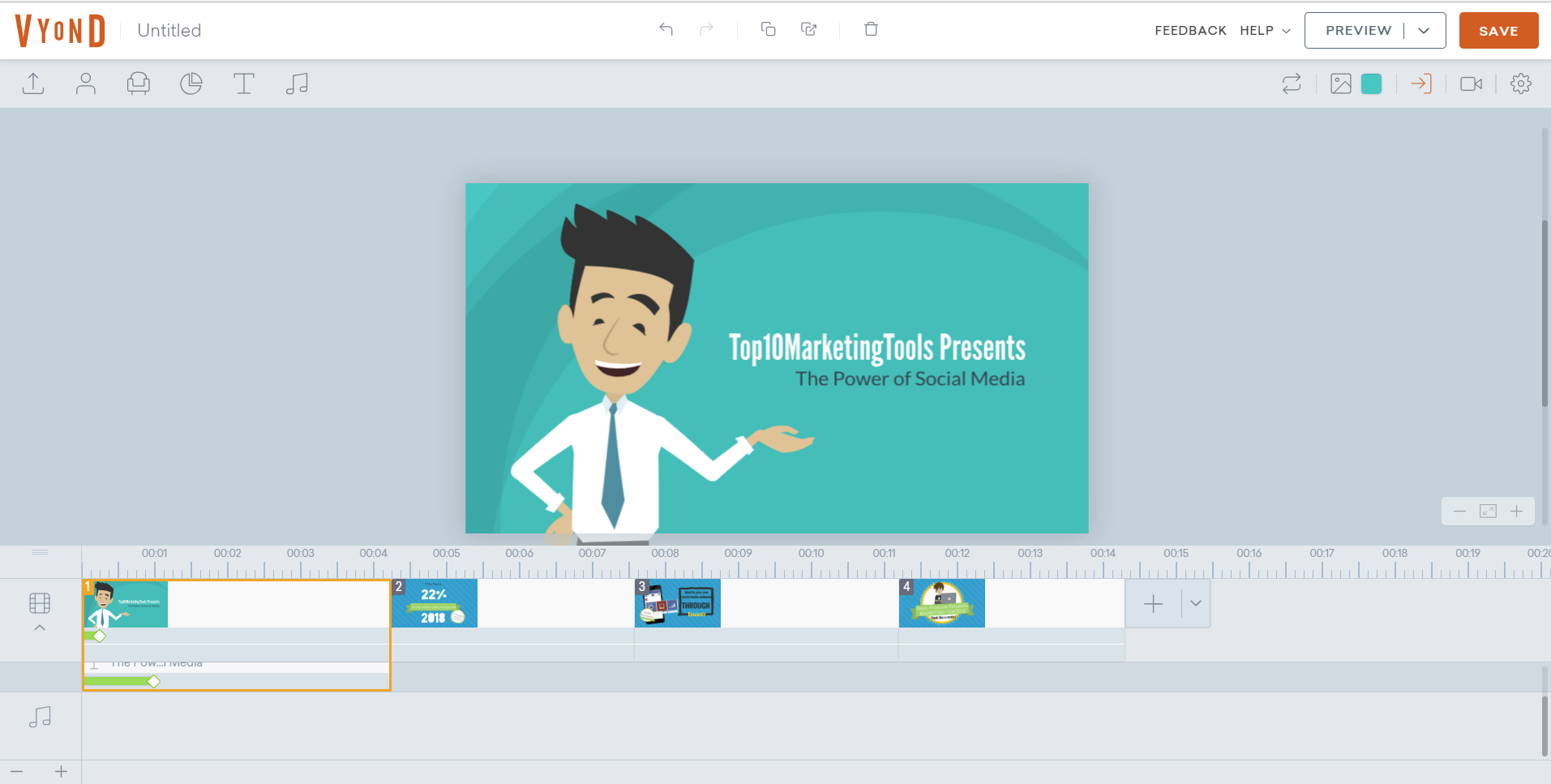Paste the copied item
The image size is (1551, 784).
click(x=808, y=29)
